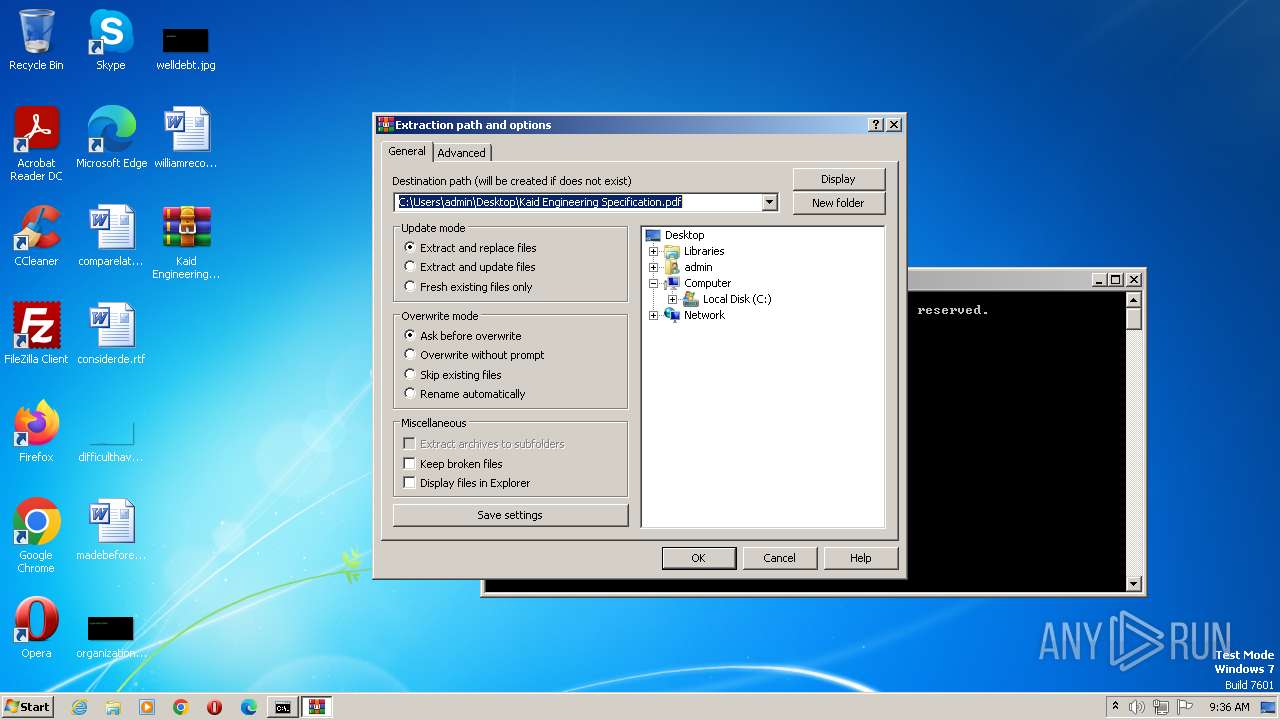The width and height of the screenshot is (1280, 720).
Task: Launch Microsoft Edge desktop shortcut
Action: point(111,138)
